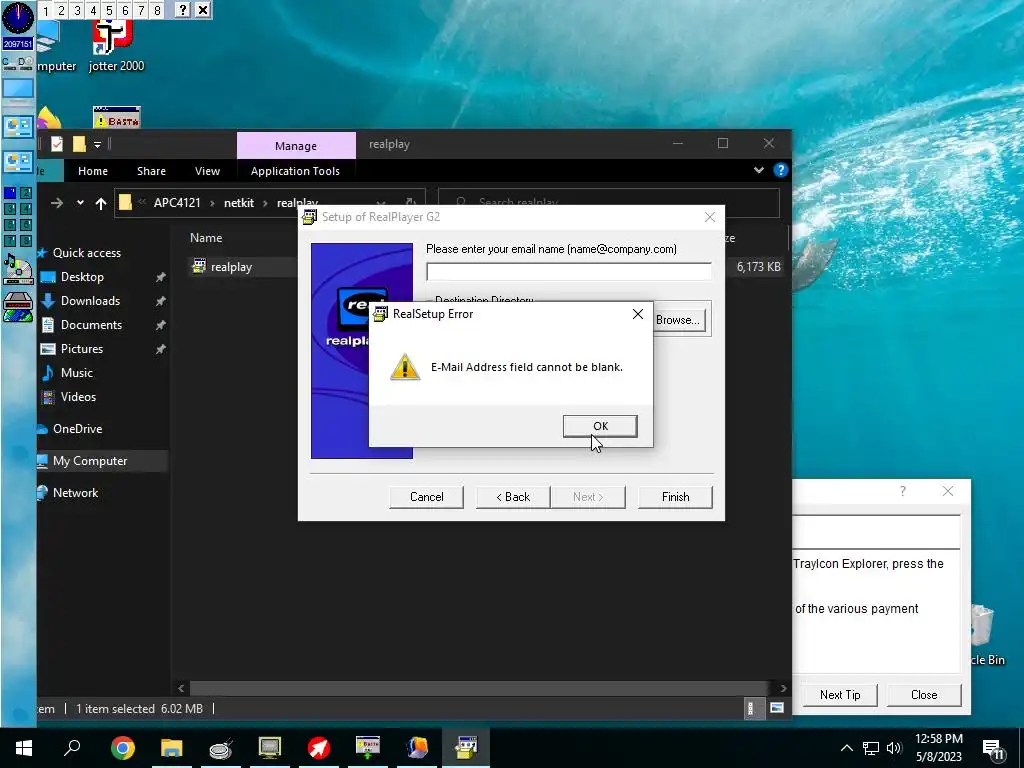Open the Share ribbon tab

click(151, 171)
